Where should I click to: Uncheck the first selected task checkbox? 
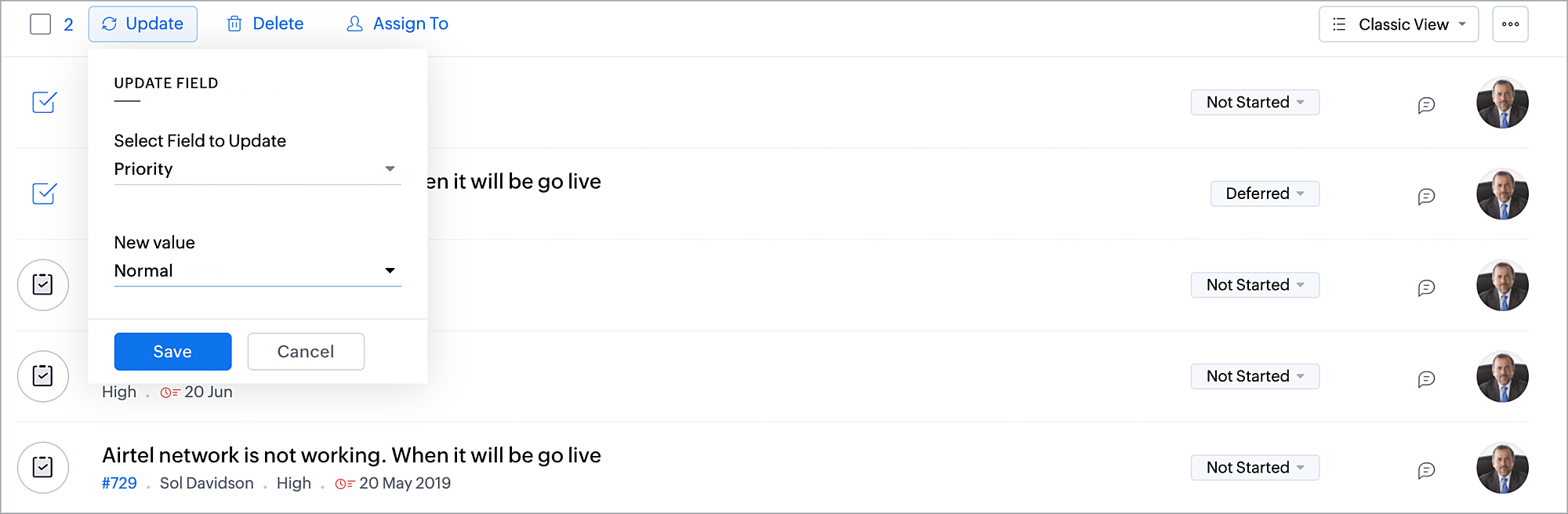point(44,102)
